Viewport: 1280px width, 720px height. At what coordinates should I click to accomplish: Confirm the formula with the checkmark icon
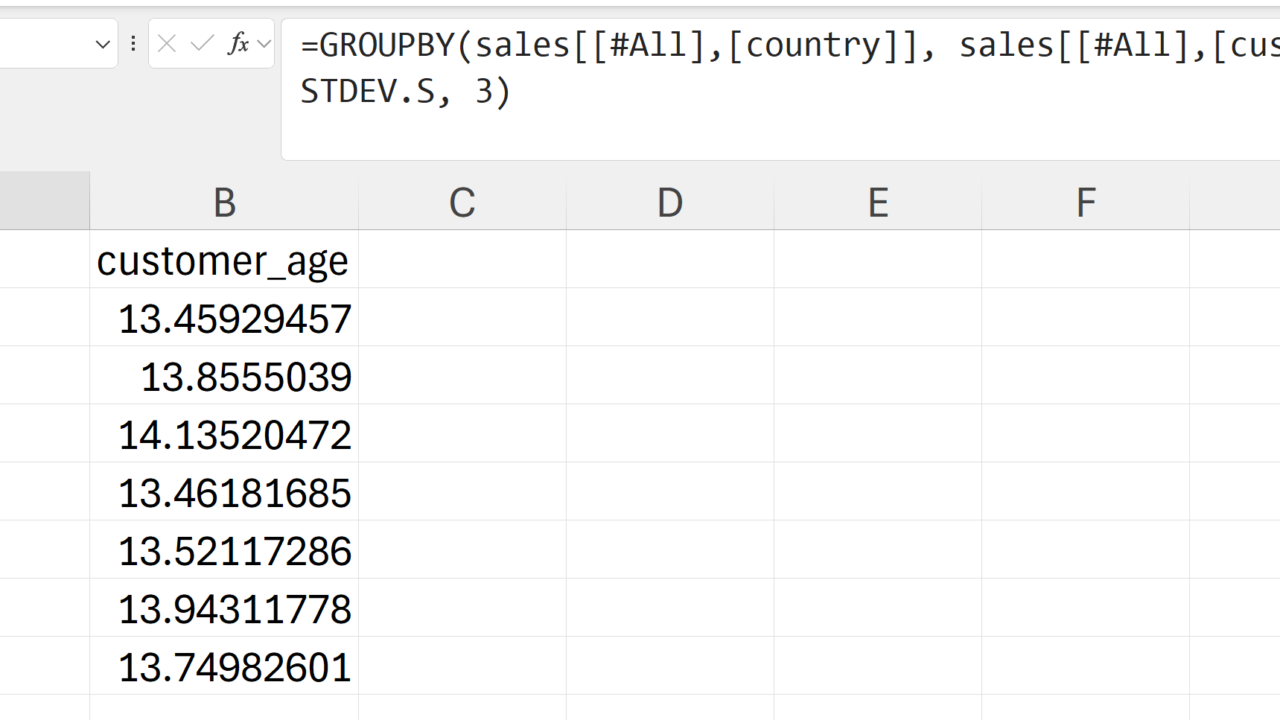[x=202, y=44]
